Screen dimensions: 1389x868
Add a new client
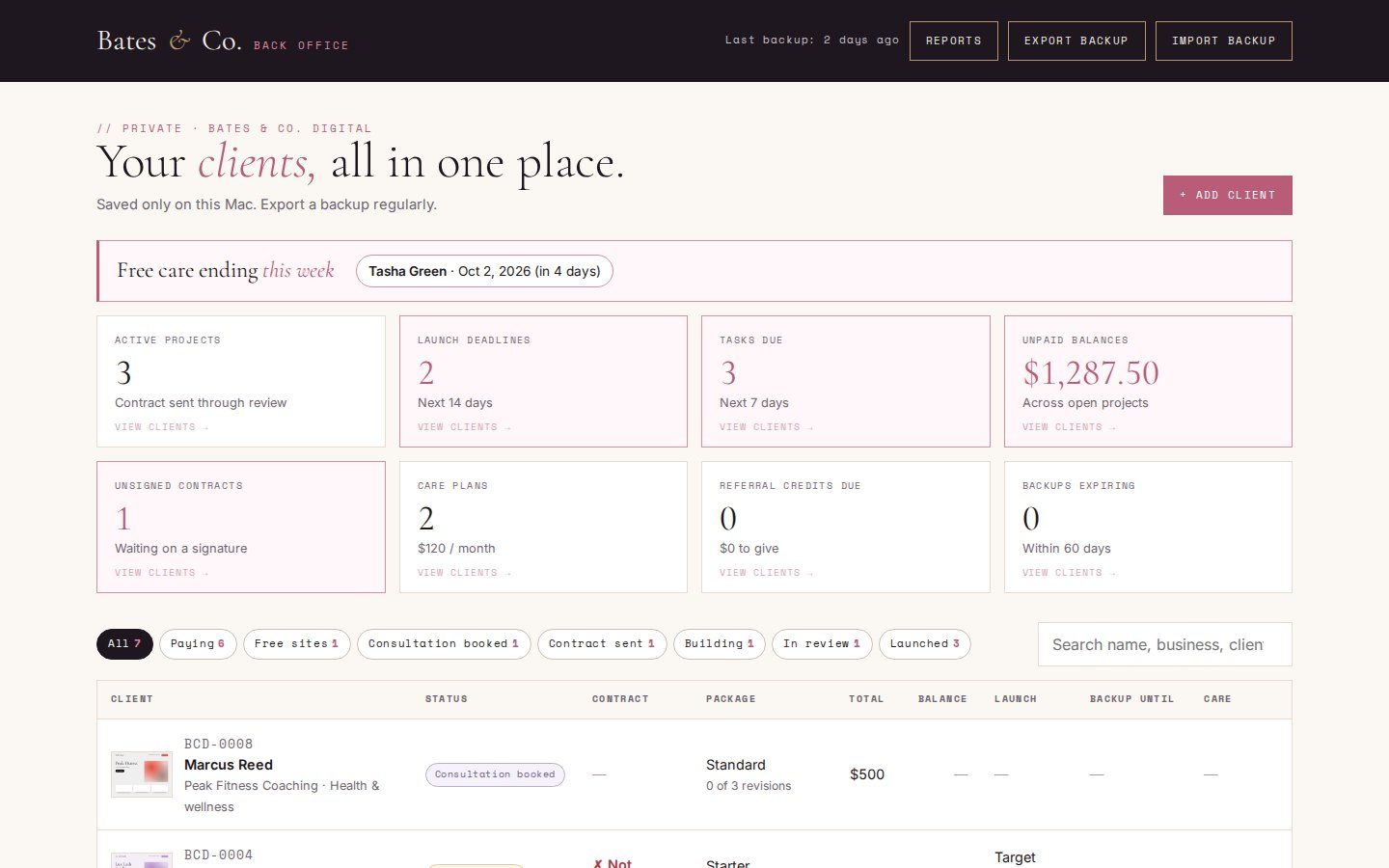point(1227,195)
